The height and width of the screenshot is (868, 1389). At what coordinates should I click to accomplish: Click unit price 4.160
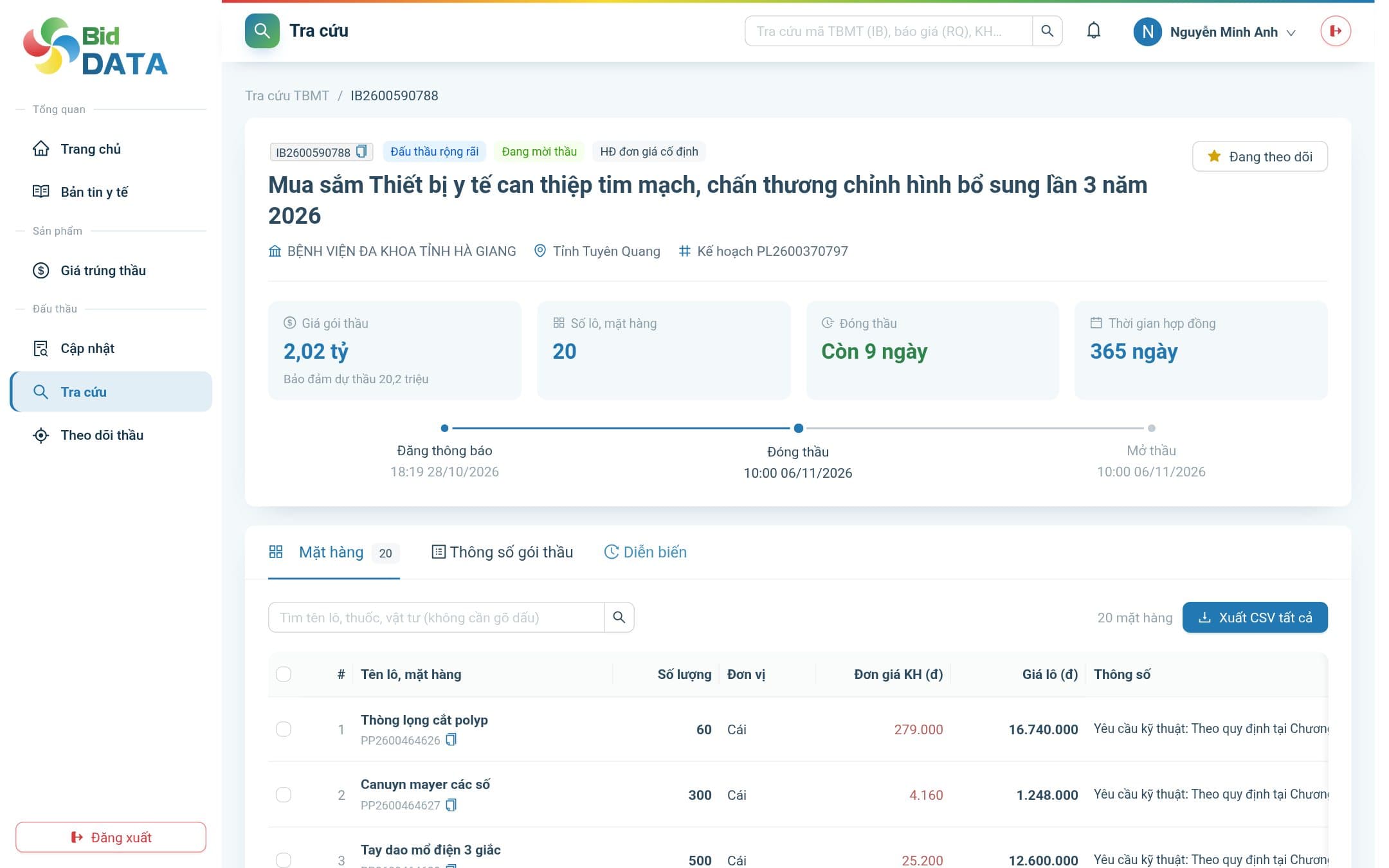(926, 795)
